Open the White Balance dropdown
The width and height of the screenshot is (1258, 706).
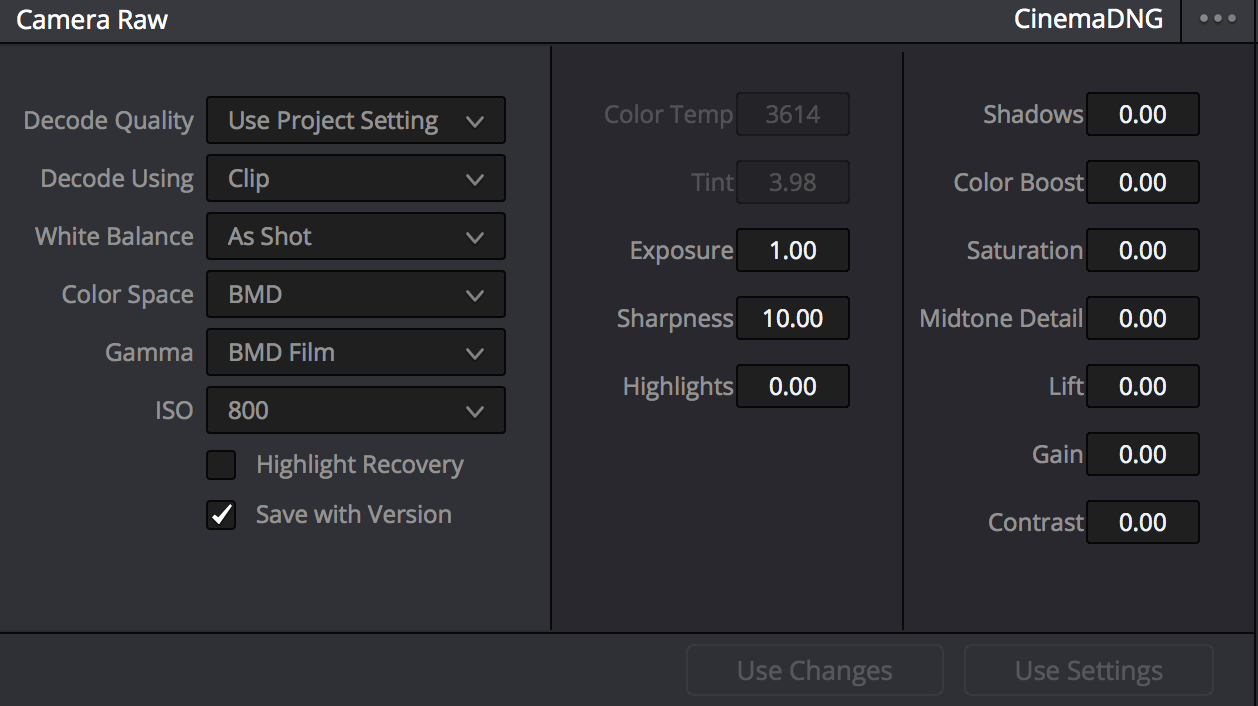tap(355, 237)
